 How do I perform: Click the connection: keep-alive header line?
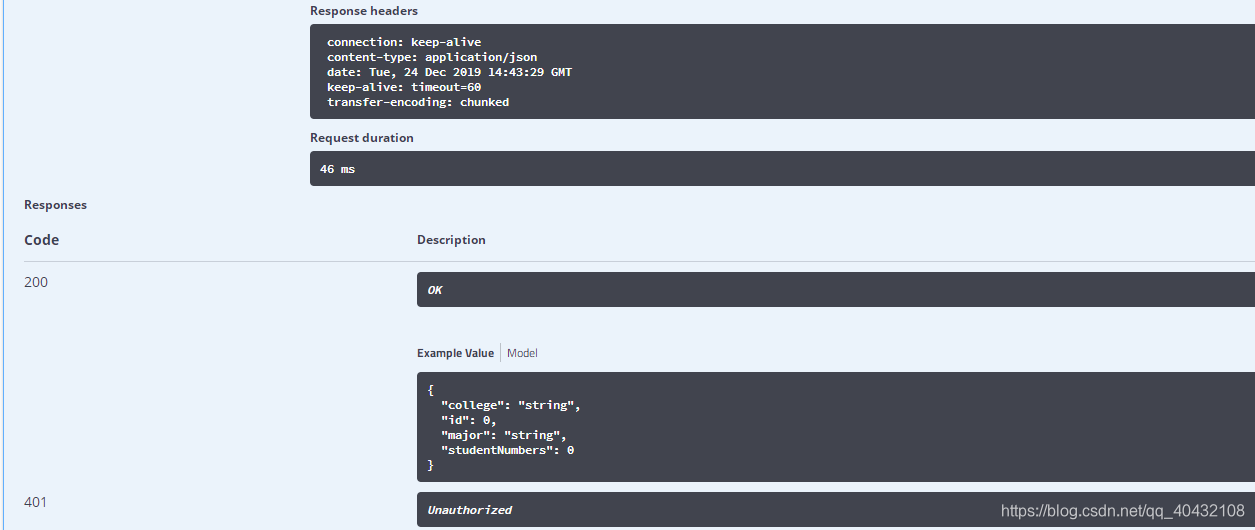(x=404, y=42)
